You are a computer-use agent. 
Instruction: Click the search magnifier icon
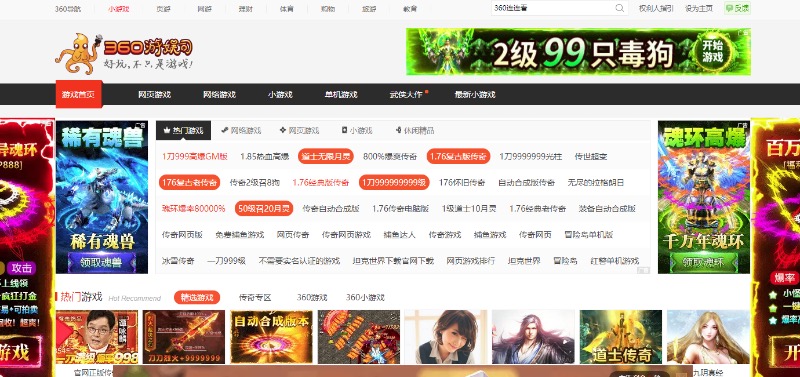tap(619, 8)
